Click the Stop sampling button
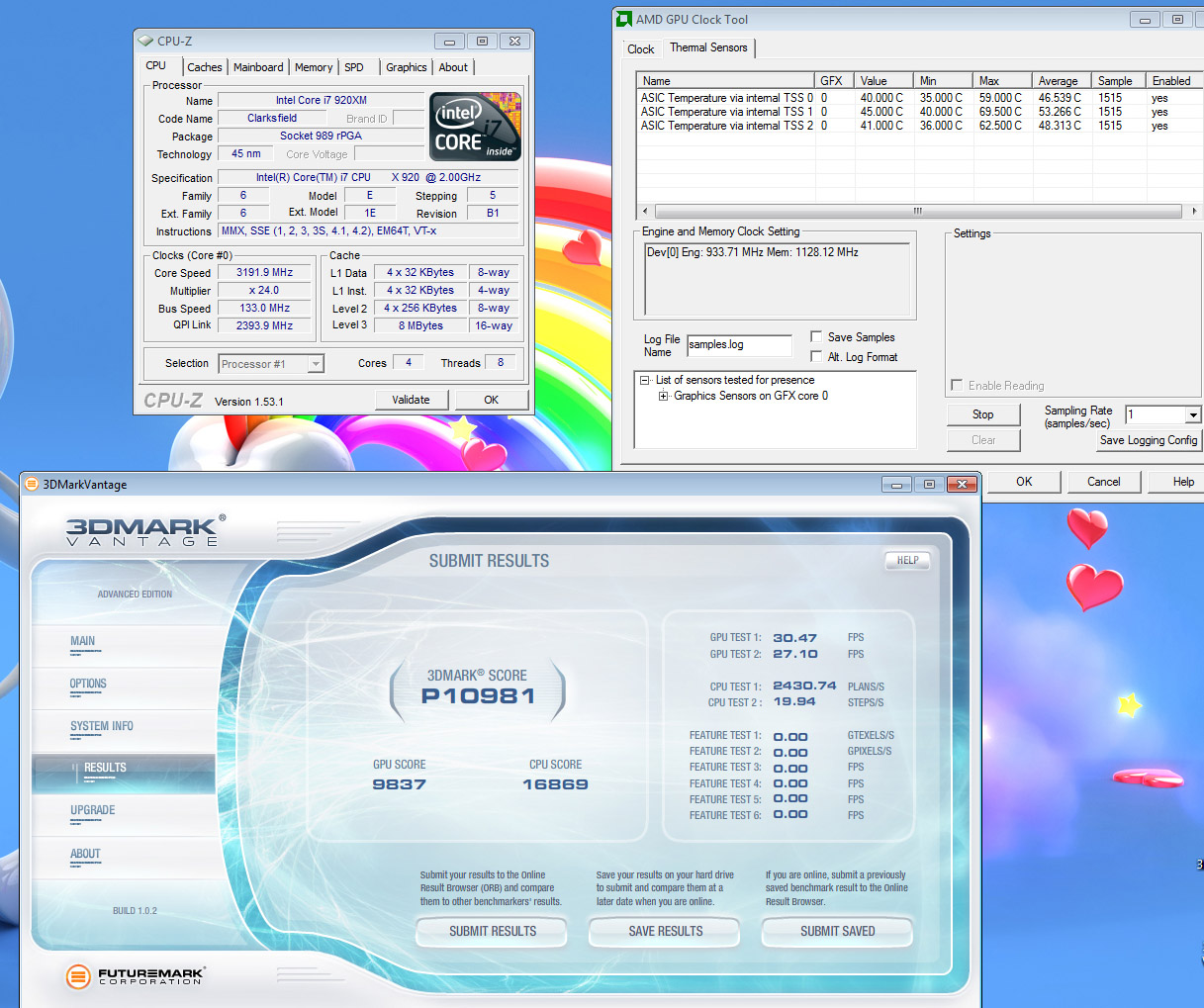 tap(982, 414)
